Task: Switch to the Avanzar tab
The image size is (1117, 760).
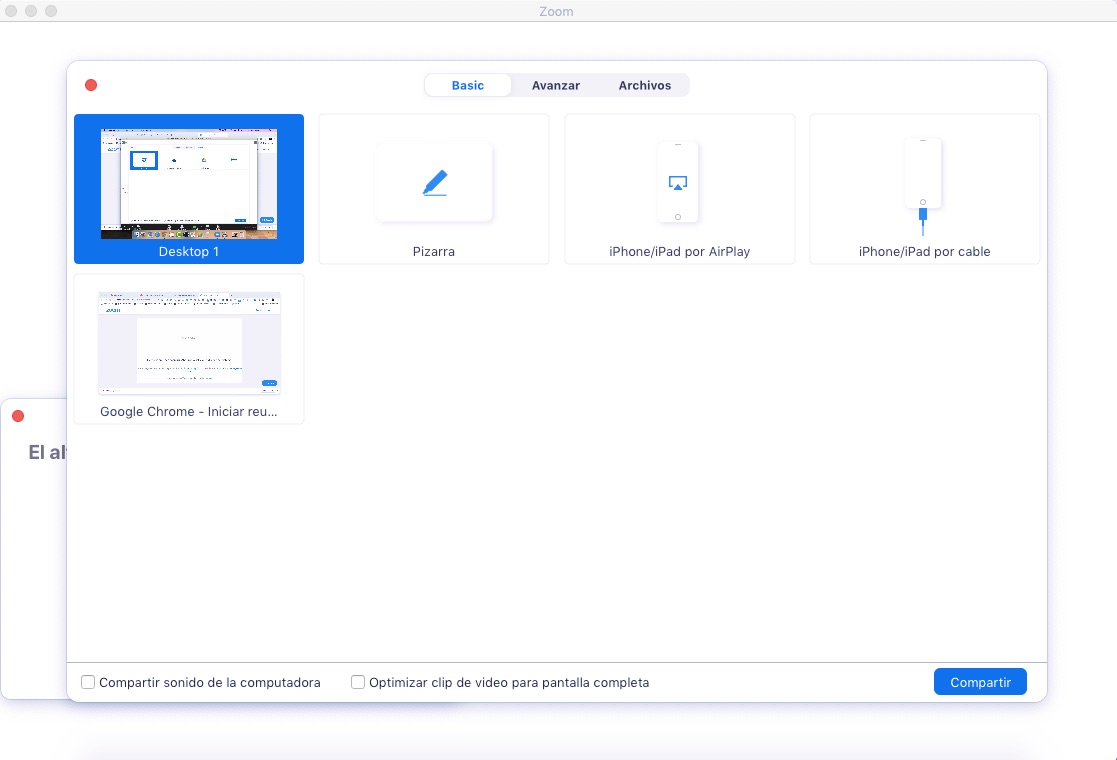Action: [x=556, y=85]
